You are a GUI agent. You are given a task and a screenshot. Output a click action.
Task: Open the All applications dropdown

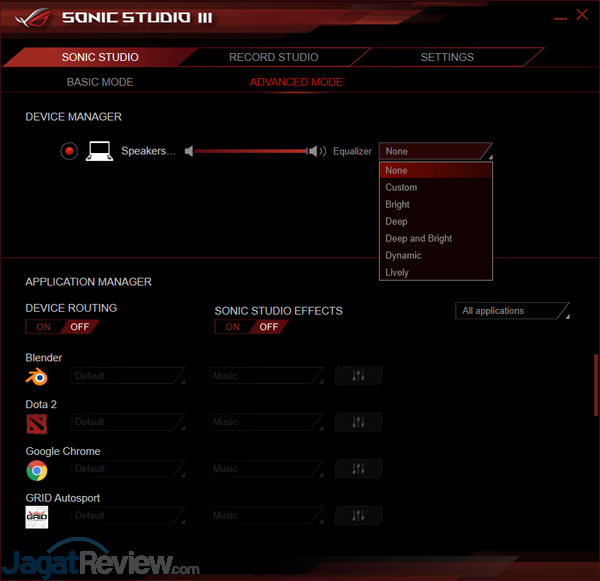pyautogui.click(x=512, y=311)
